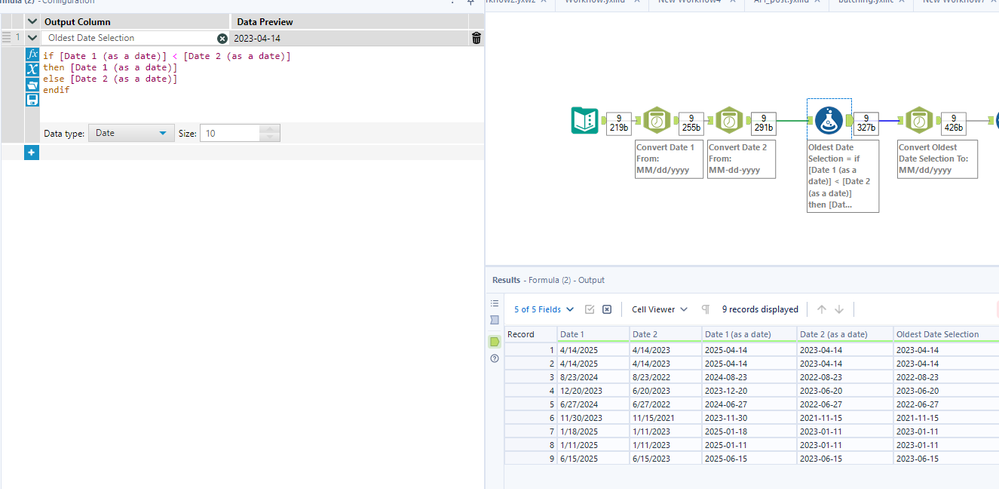Click the Oldest Date Selection column header
Screen dimensions: 999x489
[945, 334]
